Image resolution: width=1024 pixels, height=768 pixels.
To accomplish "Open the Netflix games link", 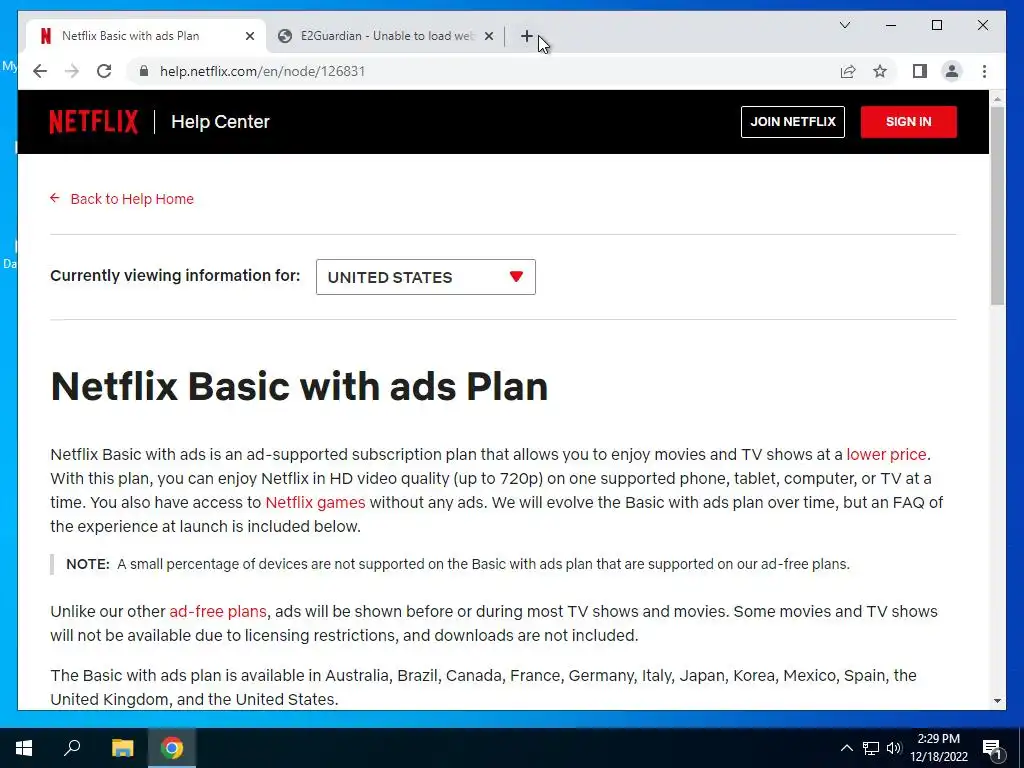I will coord(315,502).
